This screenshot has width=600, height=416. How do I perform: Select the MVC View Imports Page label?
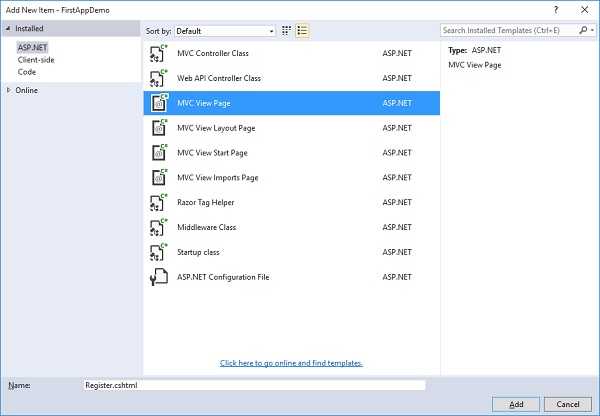tap(218, 178)
